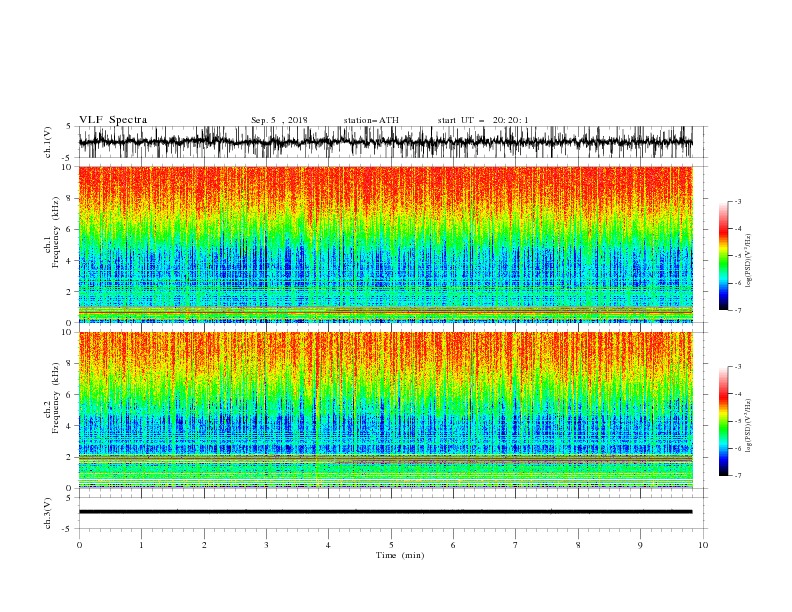
Task: Click the "4" kHz tick on ch.1 frequency axis
Action: click(x=69, y=261)
